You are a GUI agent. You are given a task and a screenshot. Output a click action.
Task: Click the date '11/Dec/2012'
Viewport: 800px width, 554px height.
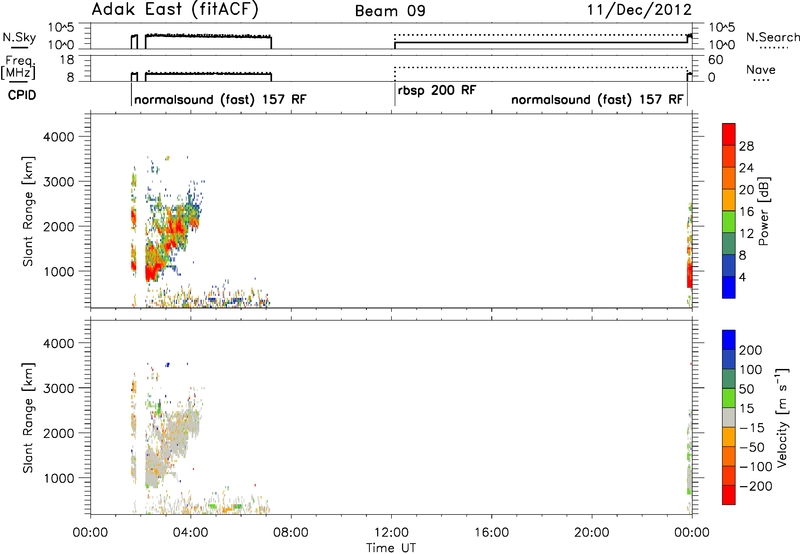639,10
